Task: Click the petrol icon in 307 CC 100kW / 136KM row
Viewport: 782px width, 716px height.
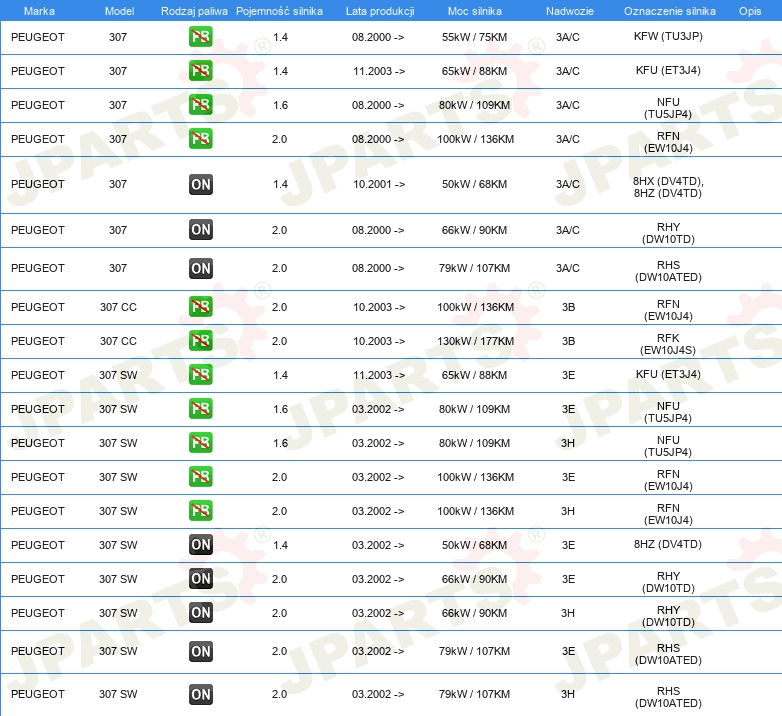Action: tap(200, 307)
